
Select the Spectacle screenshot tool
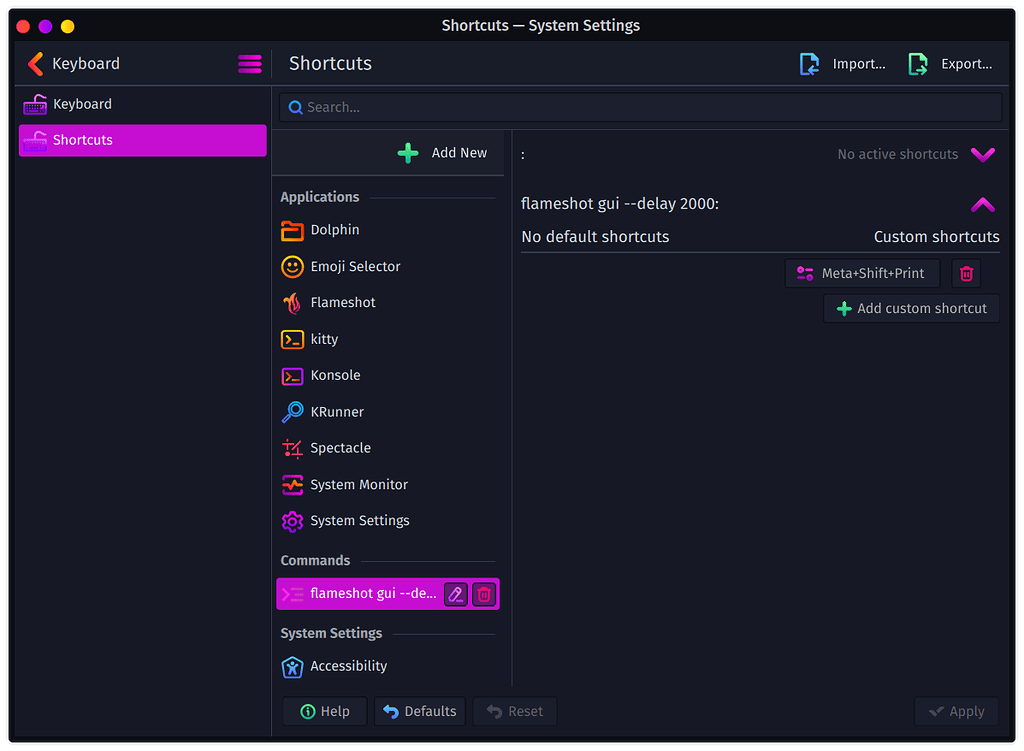341,447
